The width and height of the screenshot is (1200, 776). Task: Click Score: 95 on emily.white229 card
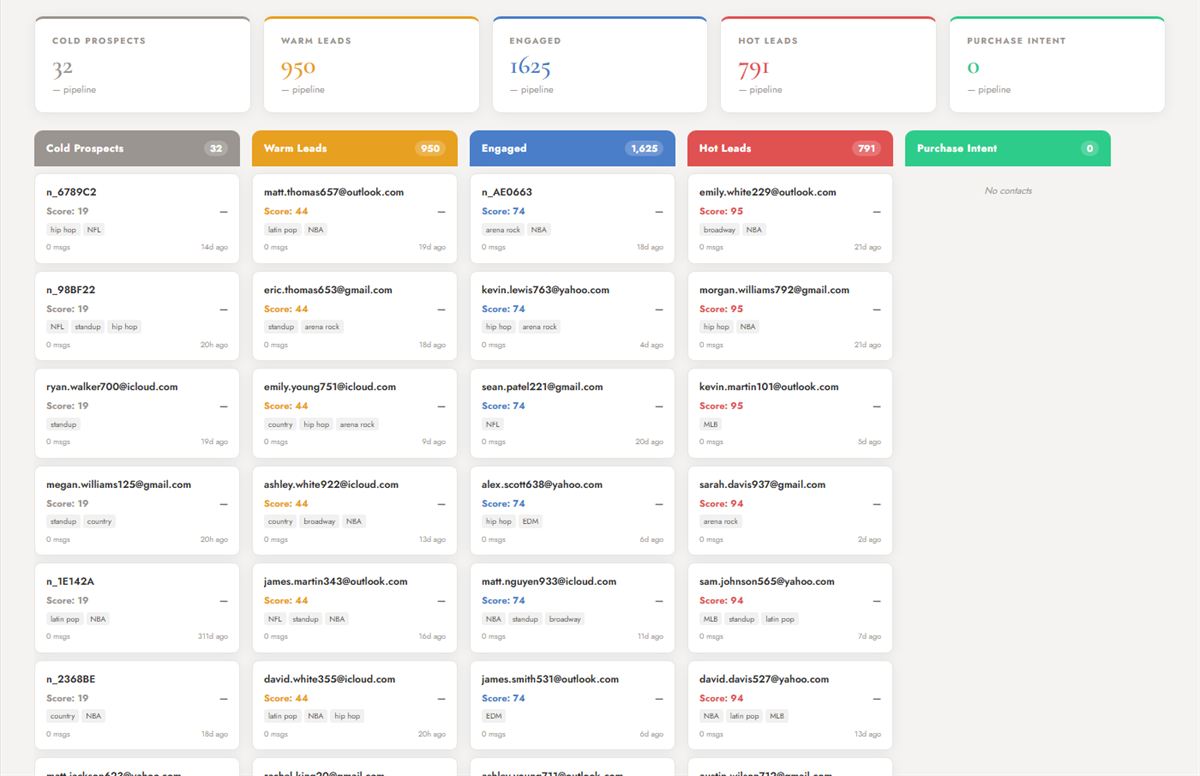tap(721, 212)
